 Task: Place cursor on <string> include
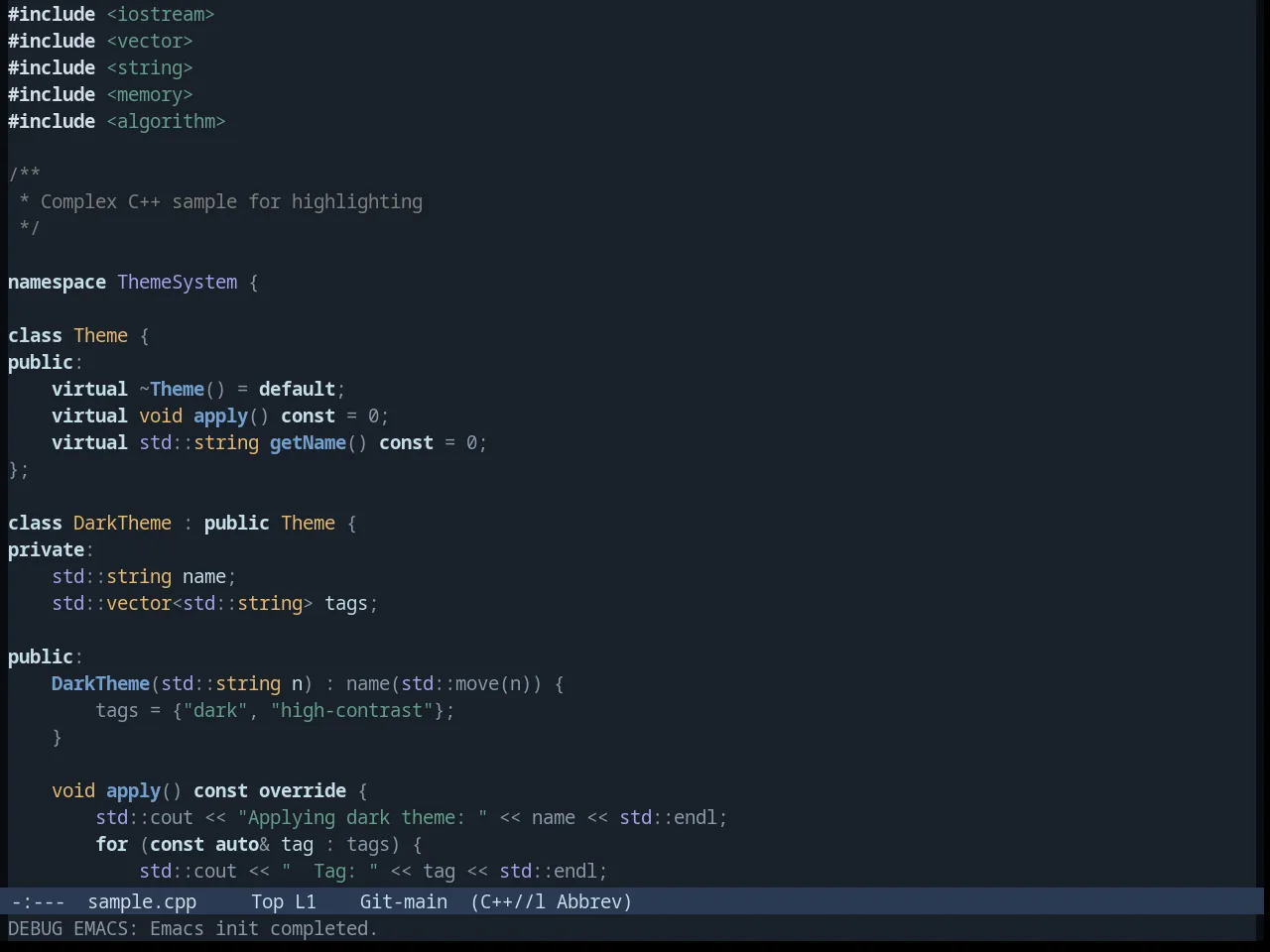pyautogui.click(x=150, y=67)
